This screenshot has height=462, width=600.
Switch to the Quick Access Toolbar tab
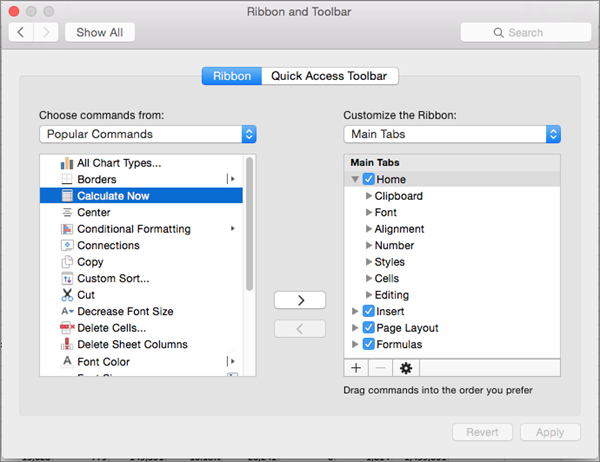330,76
